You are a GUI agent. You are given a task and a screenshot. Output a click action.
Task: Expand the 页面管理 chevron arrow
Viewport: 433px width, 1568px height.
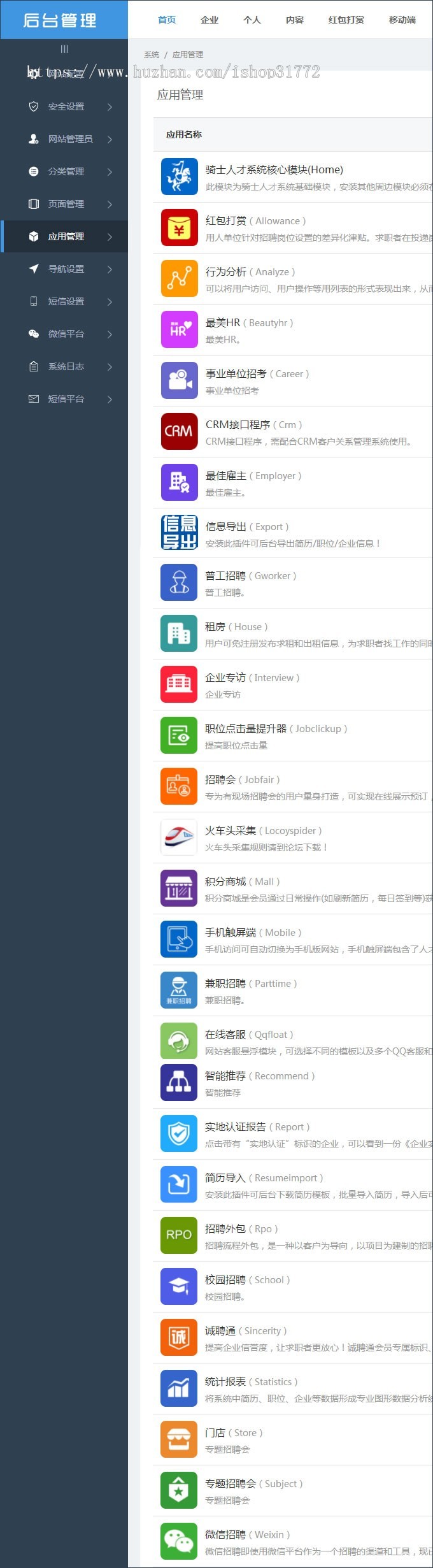pos(110,205)
